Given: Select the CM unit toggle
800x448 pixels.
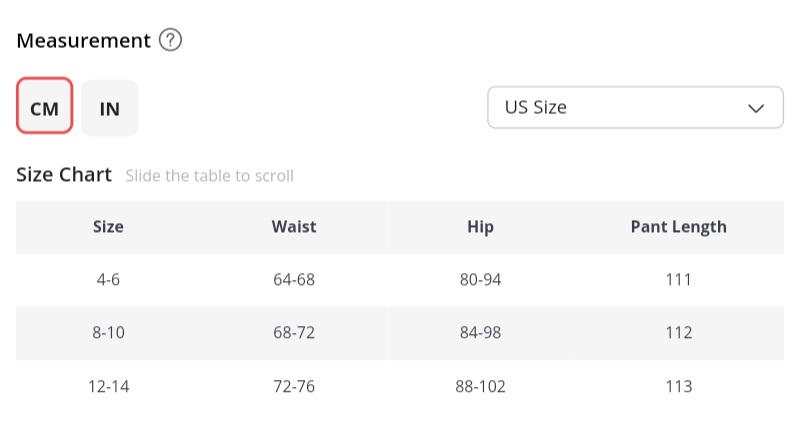Looking at the screenshot, I should tap(45, 108).
